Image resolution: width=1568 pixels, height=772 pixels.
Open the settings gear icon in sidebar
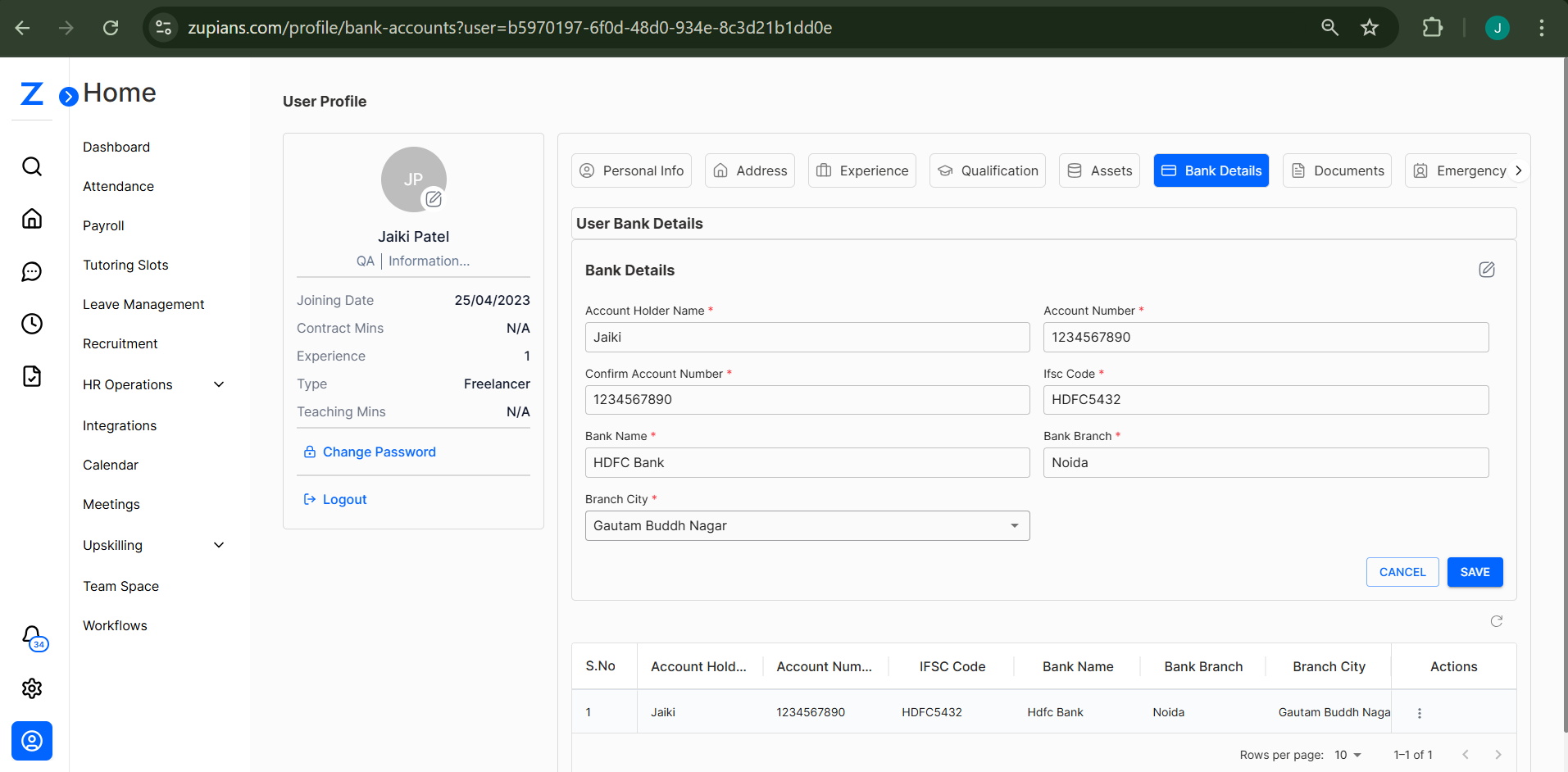[x=32, y=688]
